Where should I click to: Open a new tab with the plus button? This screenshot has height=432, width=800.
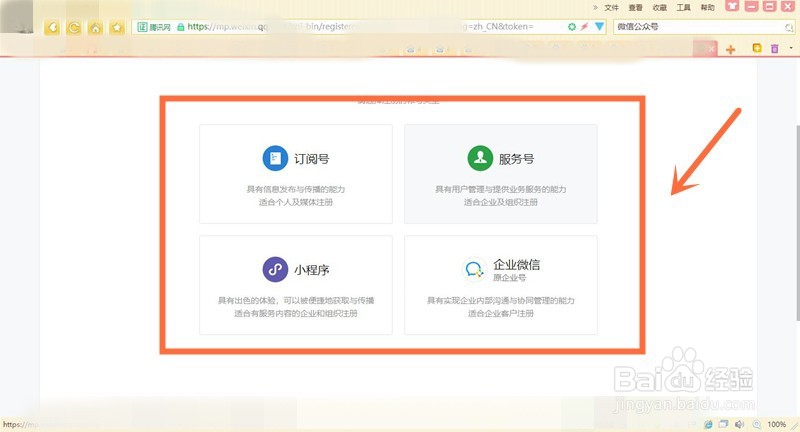click(731, 49)
